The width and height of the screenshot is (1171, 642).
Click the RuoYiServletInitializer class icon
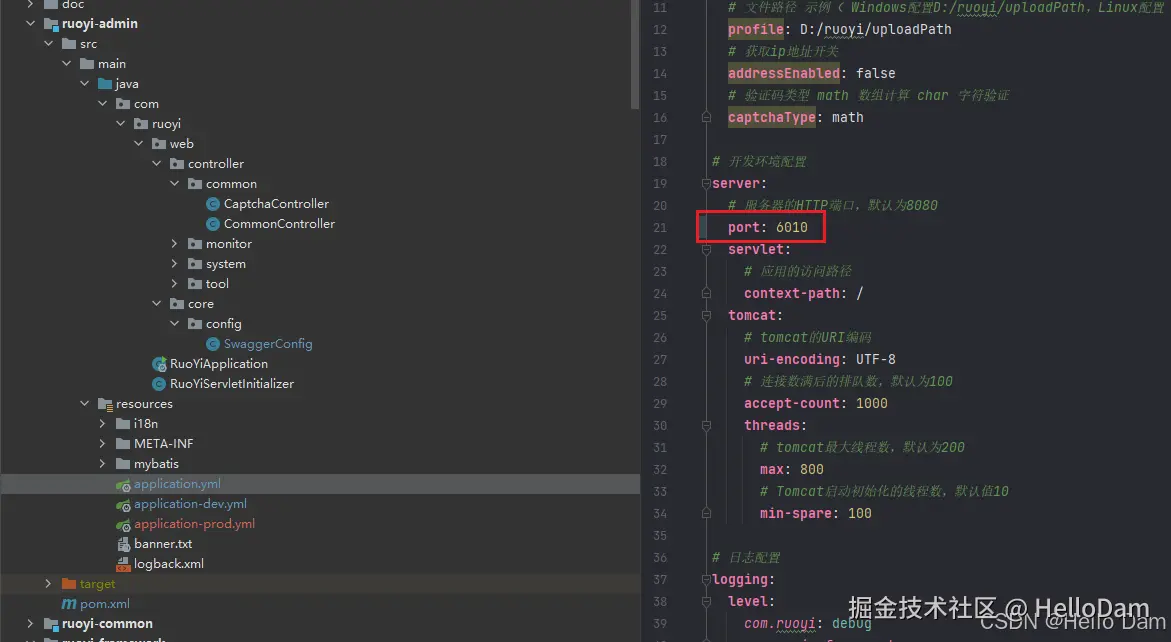click(x=159, y=384)
